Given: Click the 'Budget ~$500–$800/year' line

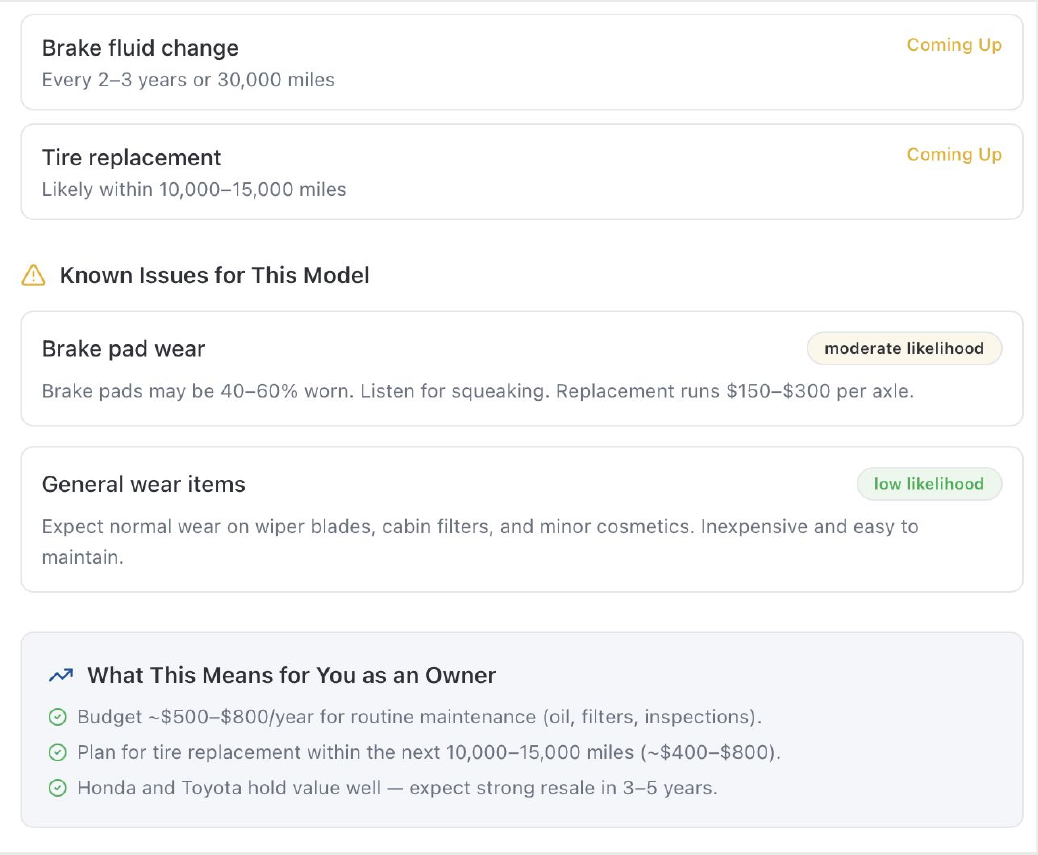Looking at the screenshot, I should (420, 717).
